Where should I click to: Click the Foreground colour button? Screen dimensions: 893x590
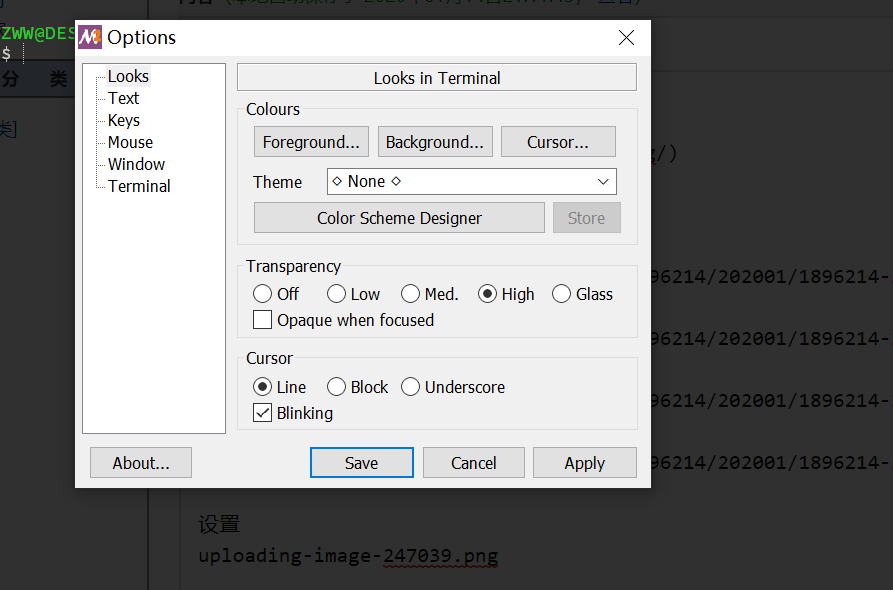coord(311,142)
